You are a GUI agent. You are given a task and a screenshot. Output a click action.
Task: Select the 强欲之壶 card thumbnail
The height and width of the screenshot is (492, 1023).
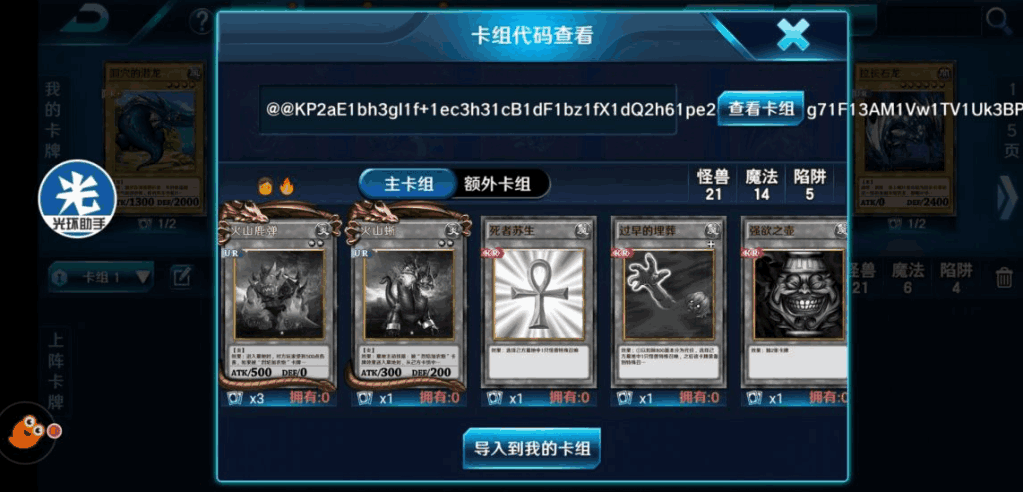[x=795, y=303]
